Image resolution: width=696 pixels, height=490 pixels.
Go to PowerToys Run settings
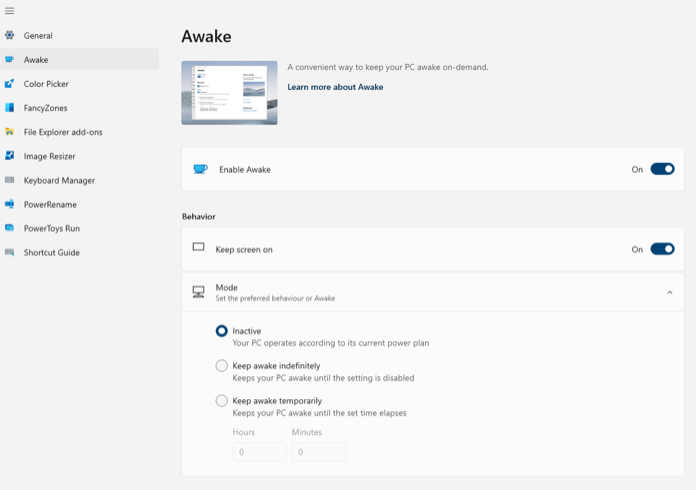coord(79,229)
